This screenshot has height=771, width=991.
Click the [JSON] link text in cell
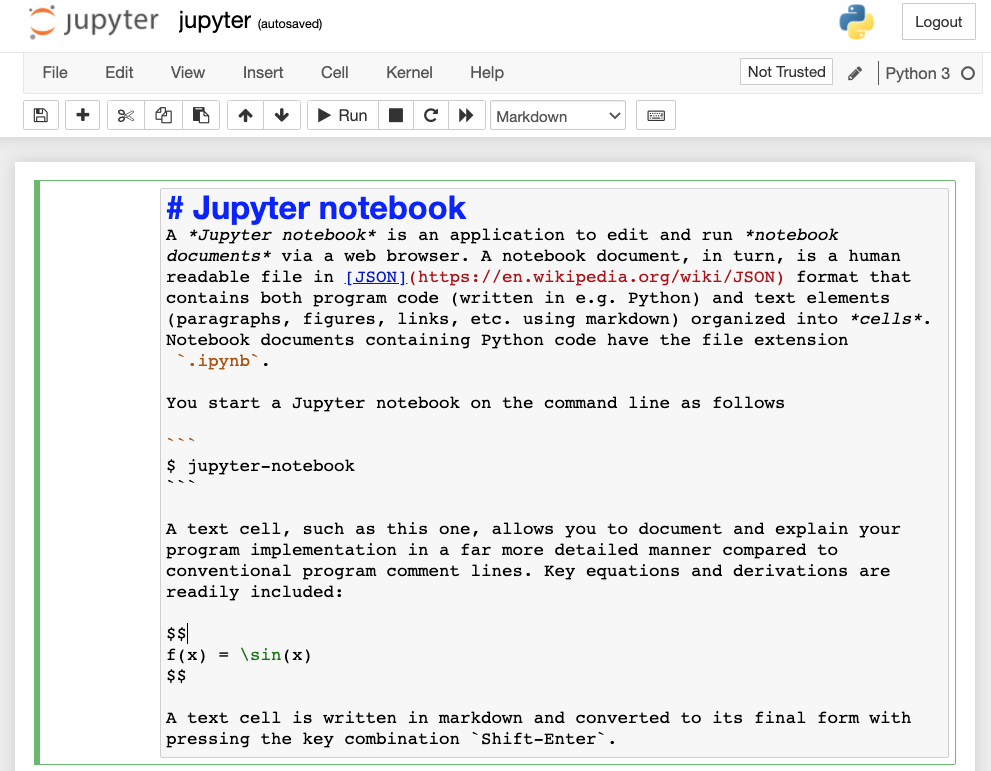pyautogui.click(x=376, y=277)
